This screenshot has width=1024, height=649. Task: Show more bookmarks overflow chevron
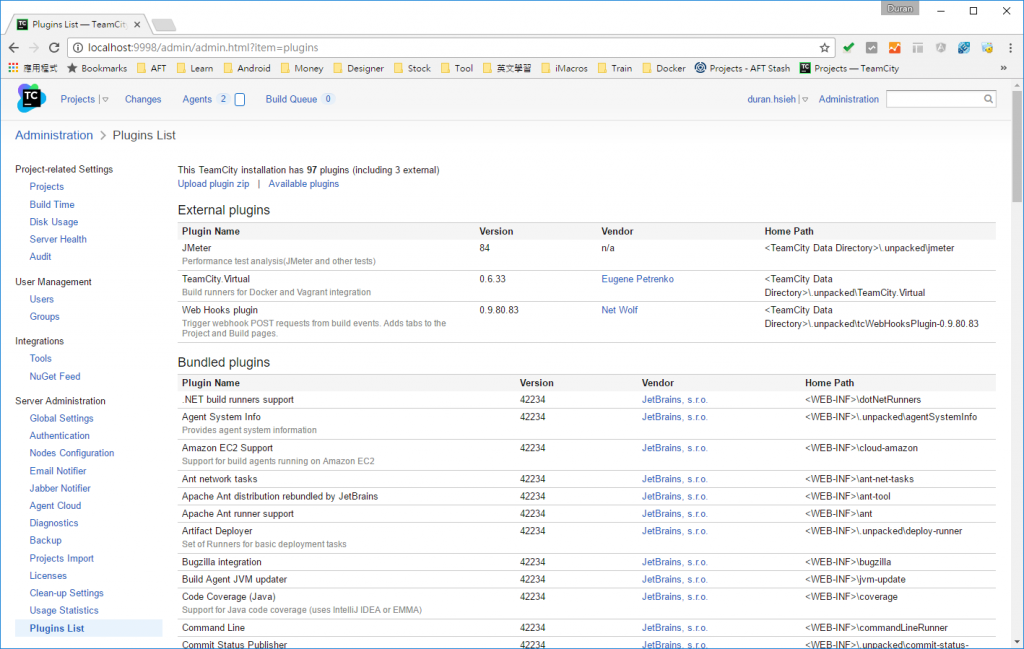pos(1004,68)
